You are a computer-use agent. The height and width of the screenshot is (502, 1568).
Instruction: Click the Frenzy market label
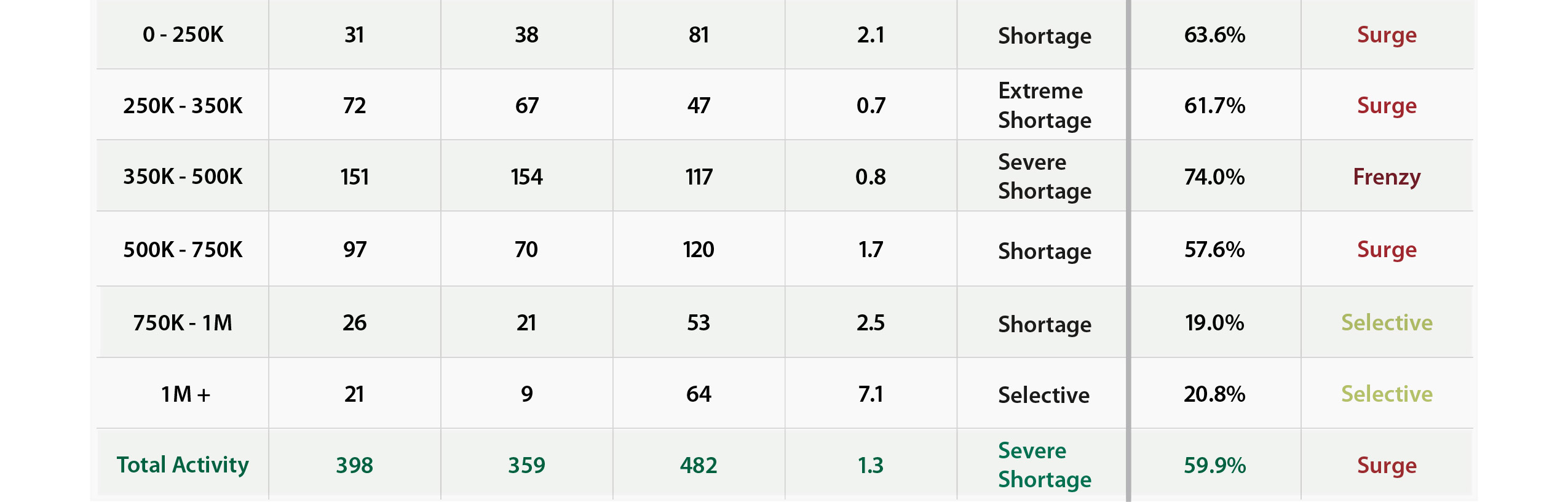[x=1387, y=177]
